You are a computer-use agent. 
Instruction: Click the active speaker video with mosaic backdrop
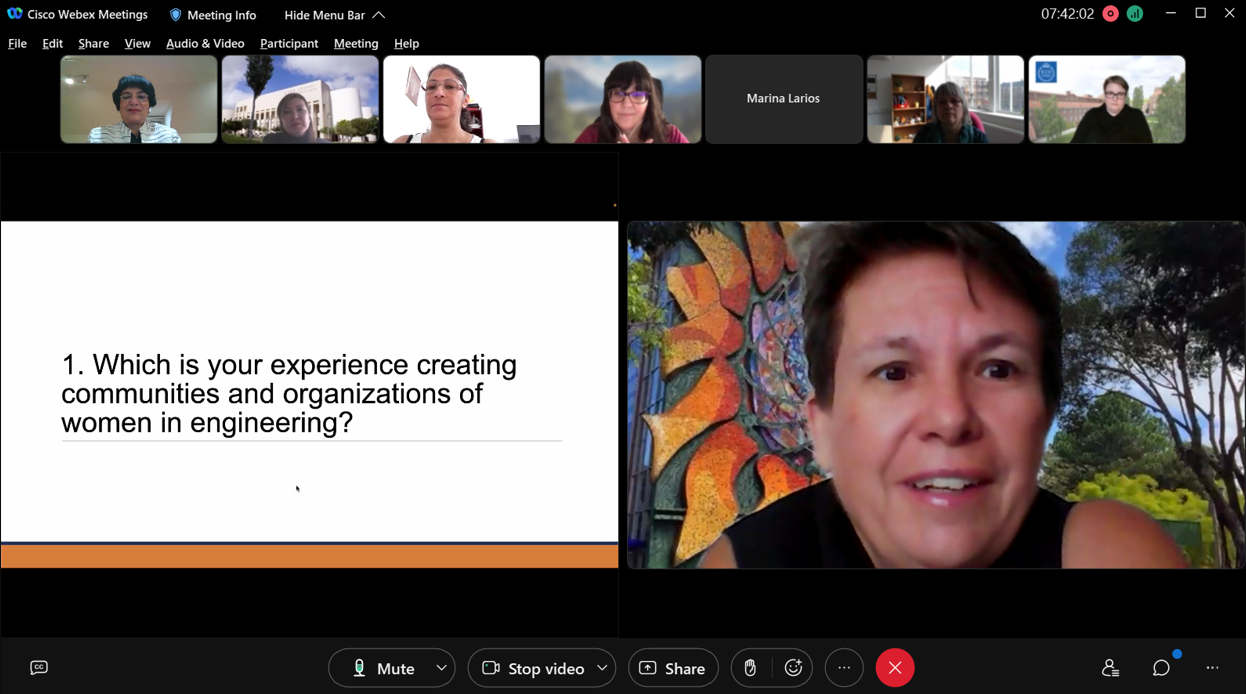[936, 395]
